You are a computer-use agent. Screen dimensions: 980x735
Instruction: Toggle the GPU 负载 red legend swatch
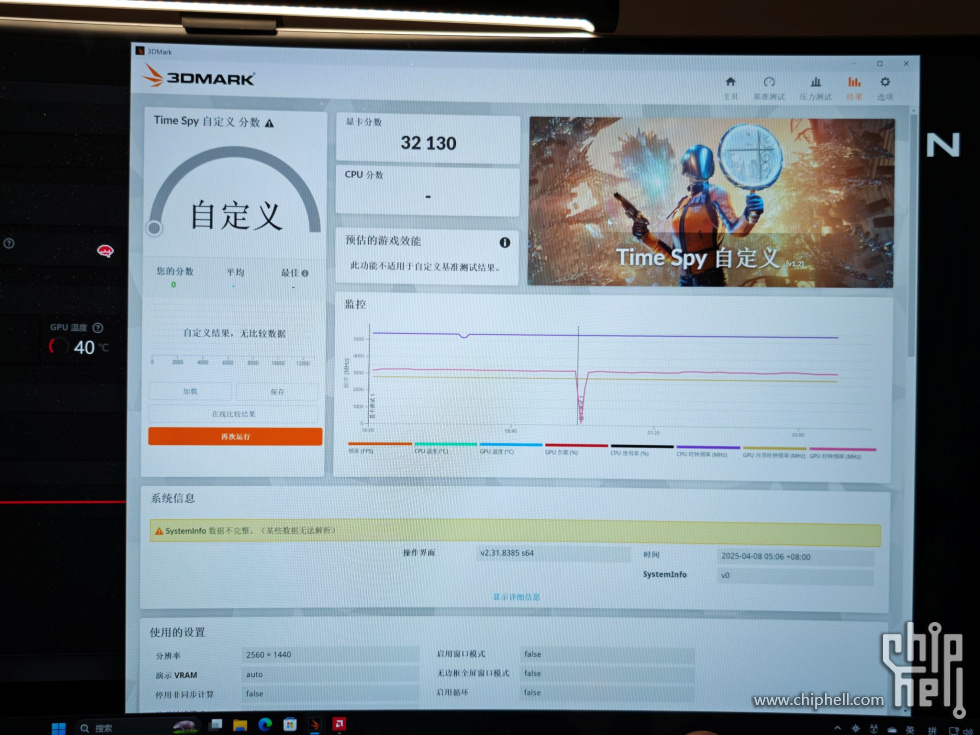[576, 446]
